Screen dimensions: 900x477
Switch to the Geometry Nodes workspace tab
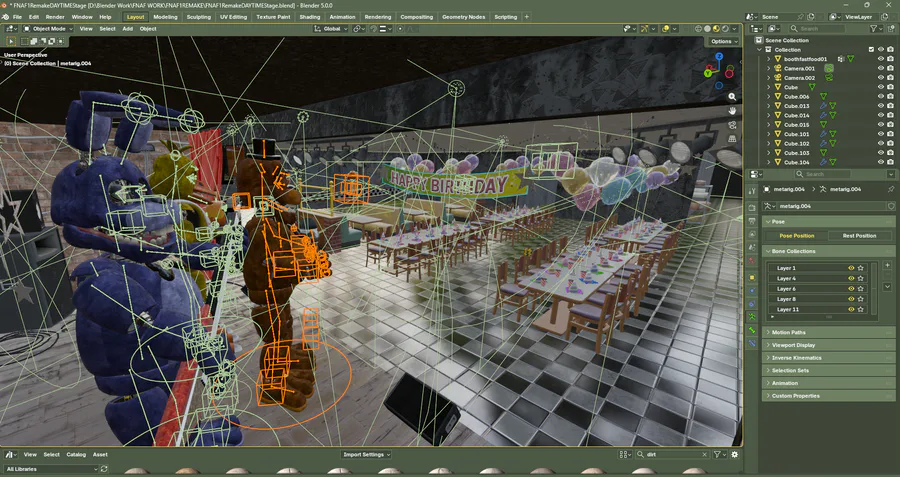pos(463,17)
